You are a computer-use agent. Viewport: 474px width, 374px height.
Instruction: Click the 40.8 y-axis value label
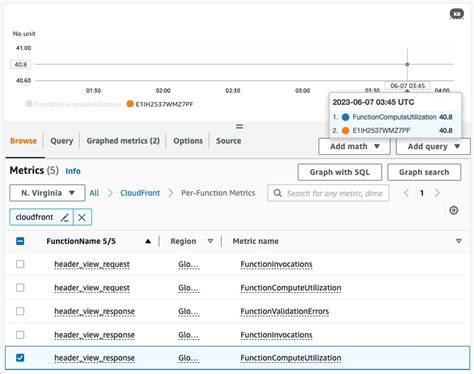(21, 64)
